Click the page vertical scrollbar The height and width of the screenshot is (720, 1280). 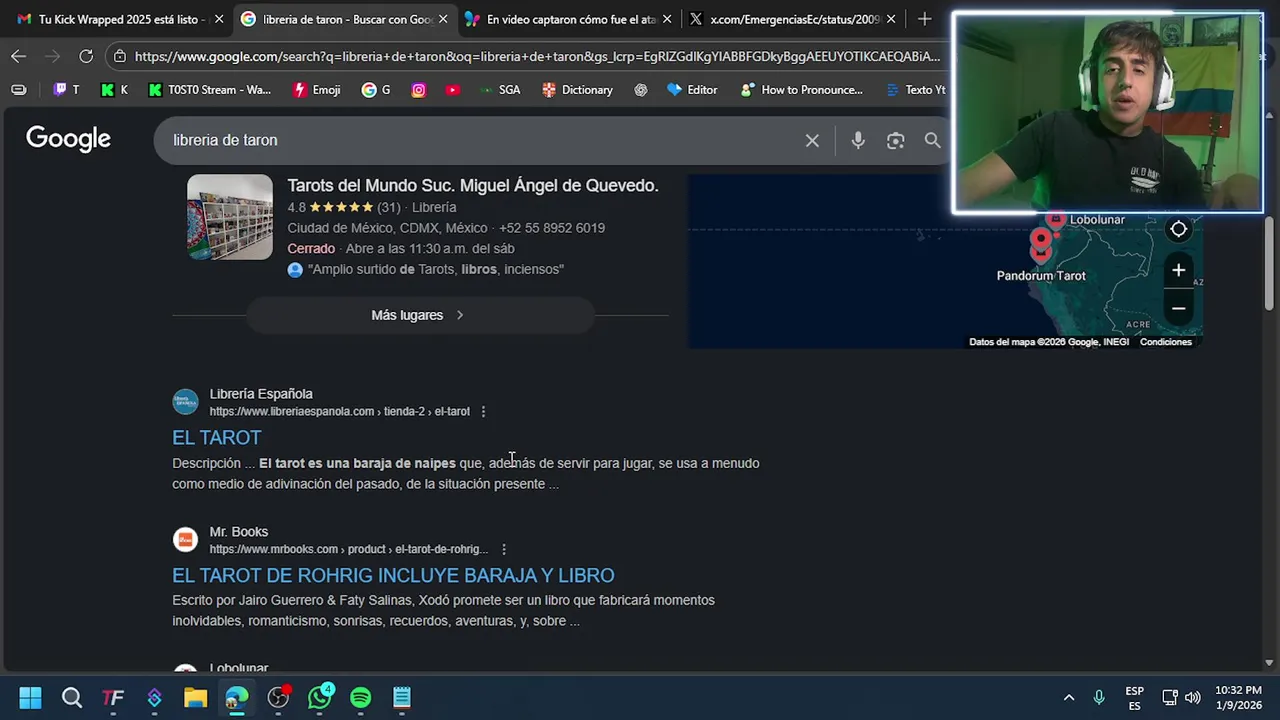pos(1269,265)
